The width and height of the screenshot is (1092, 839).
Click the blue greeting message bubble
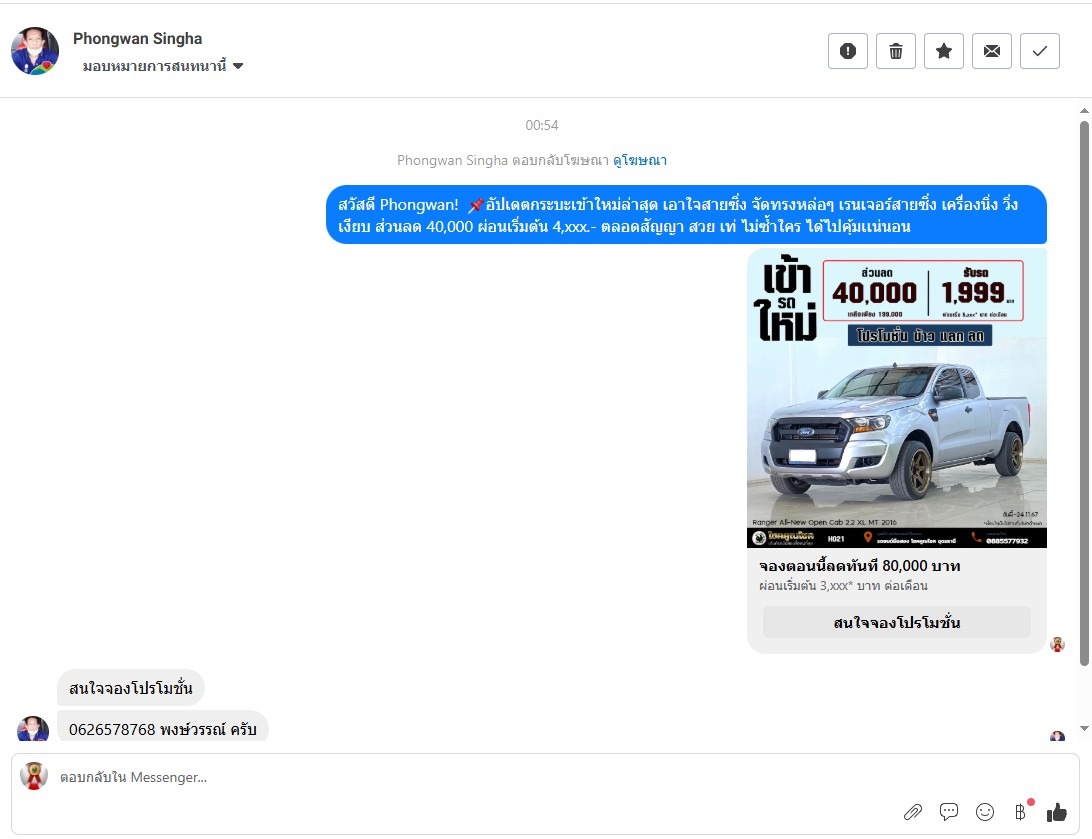pyautogui.click(x=686, y=214)
